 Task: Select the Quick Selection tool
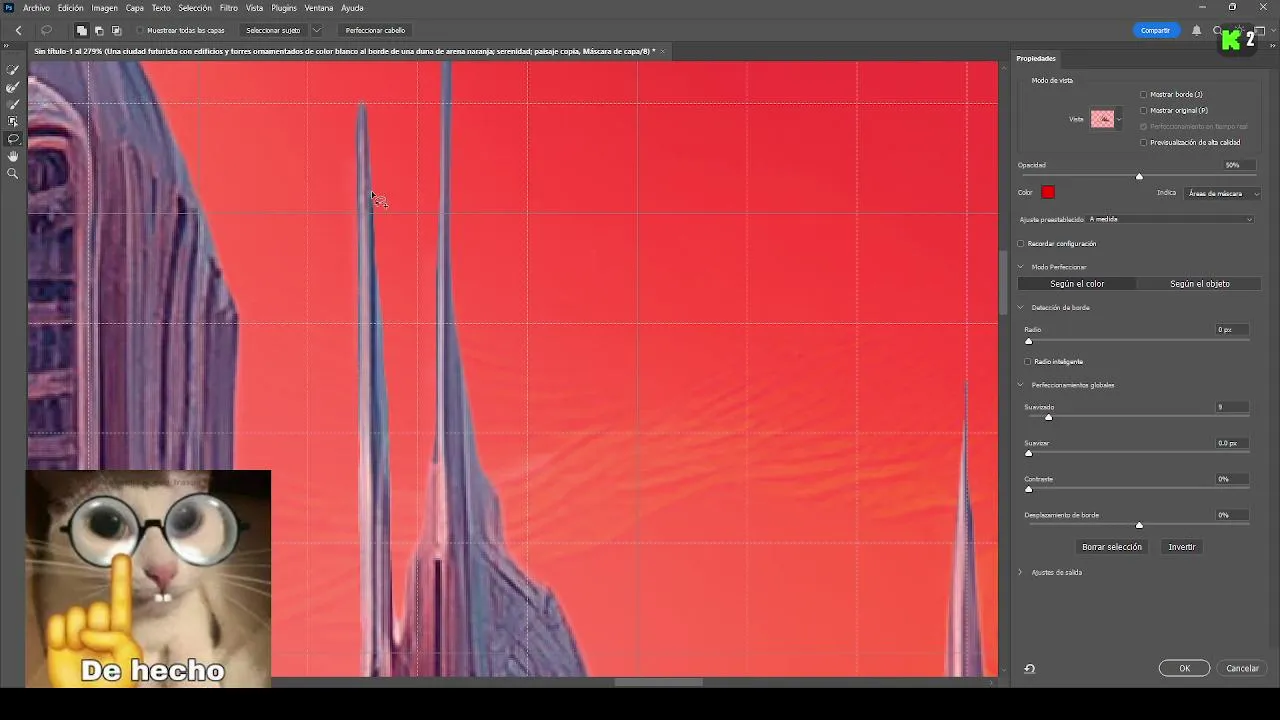pyautogui.click(x=13, y=70)
